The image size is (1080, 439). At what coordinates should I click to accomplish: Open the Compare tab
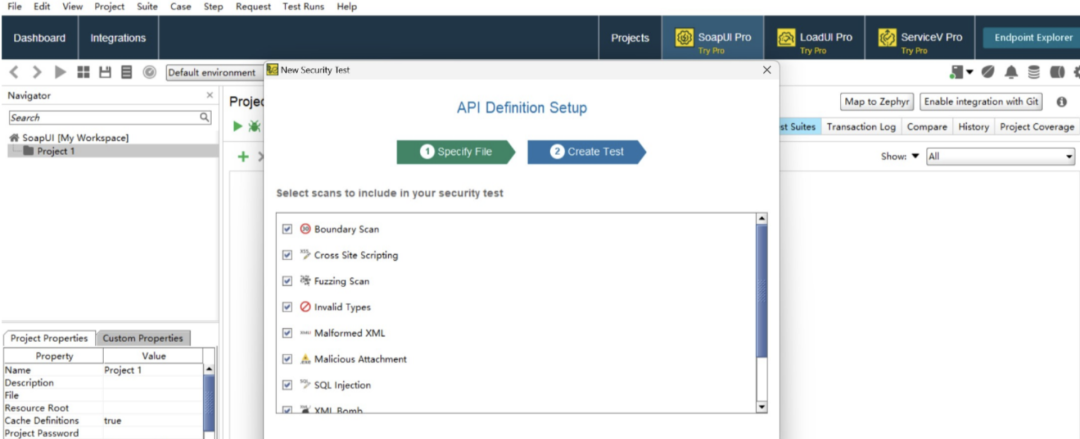[927, 127]
